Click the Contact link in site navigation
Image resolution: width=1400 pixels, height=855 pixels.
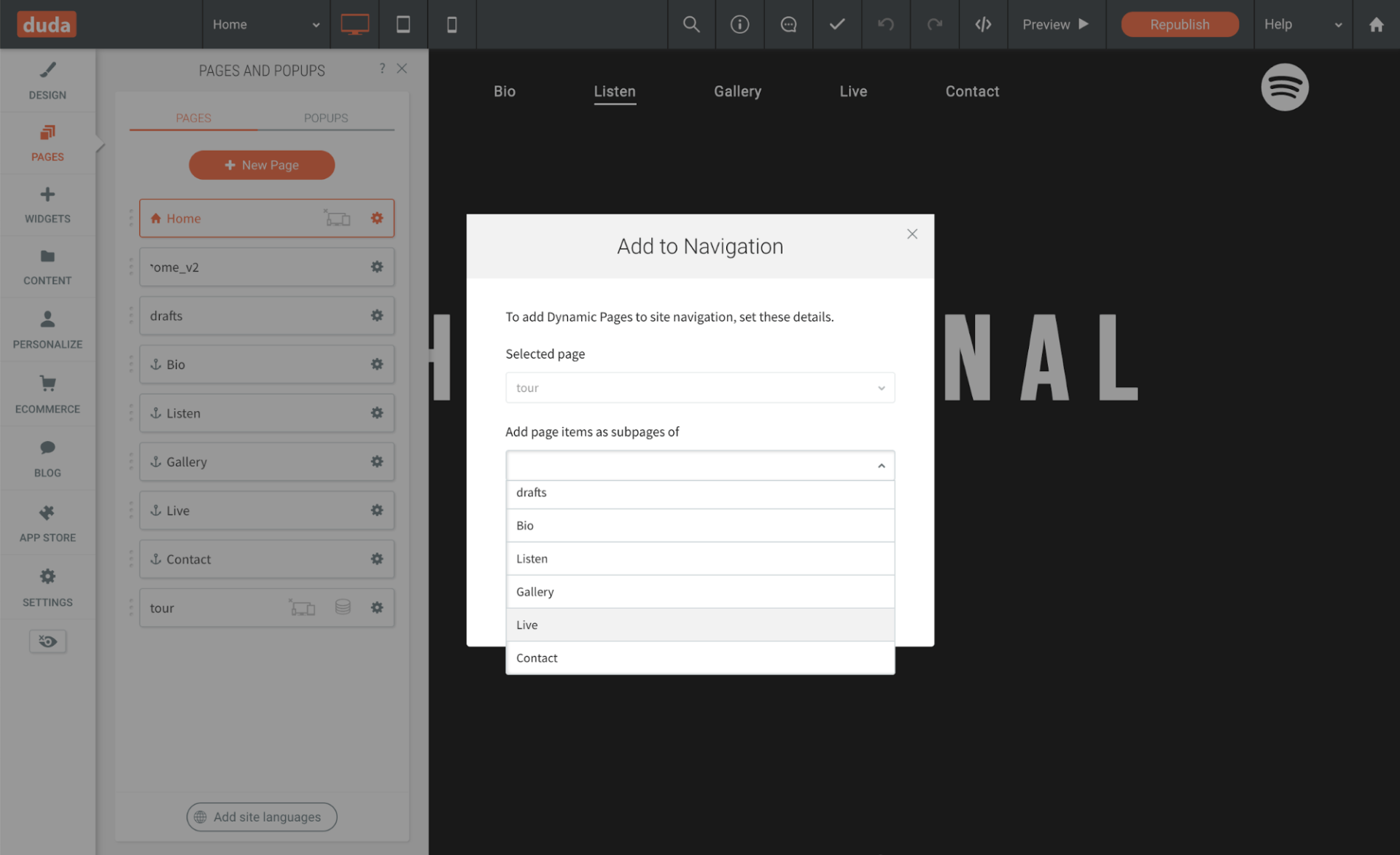[972, 91]
